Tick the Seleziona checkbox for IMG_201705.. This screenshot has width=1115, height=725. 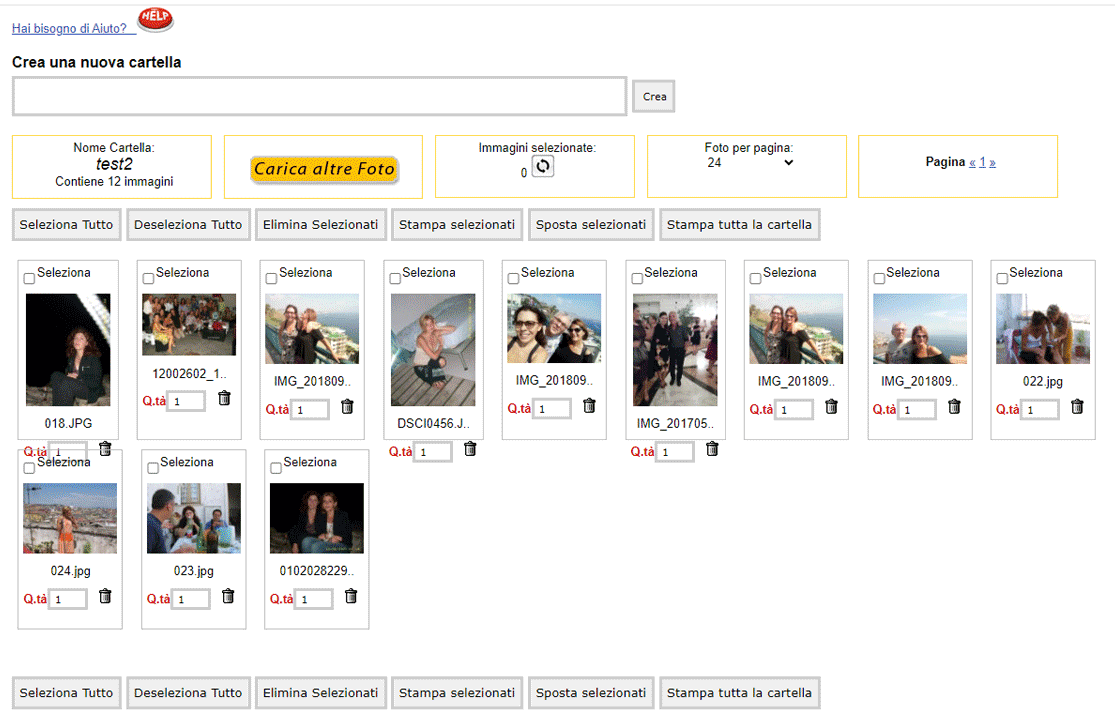click(637, 279)
